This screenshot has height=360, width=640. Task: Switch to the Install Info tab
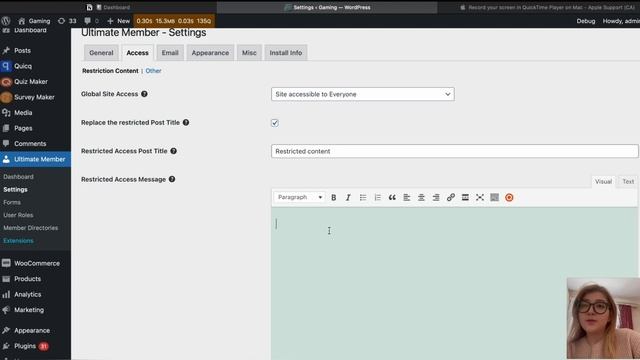pos(286,53)
